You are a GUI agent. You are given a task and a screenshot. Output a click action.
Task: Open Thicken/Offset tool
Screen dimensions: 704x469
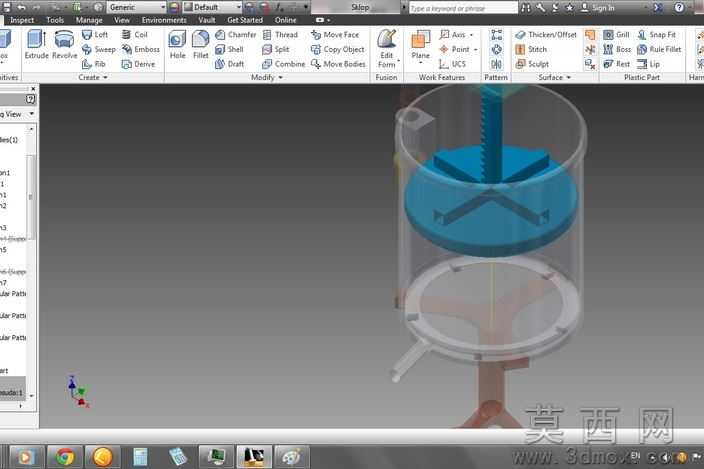(x=546, y=35)
